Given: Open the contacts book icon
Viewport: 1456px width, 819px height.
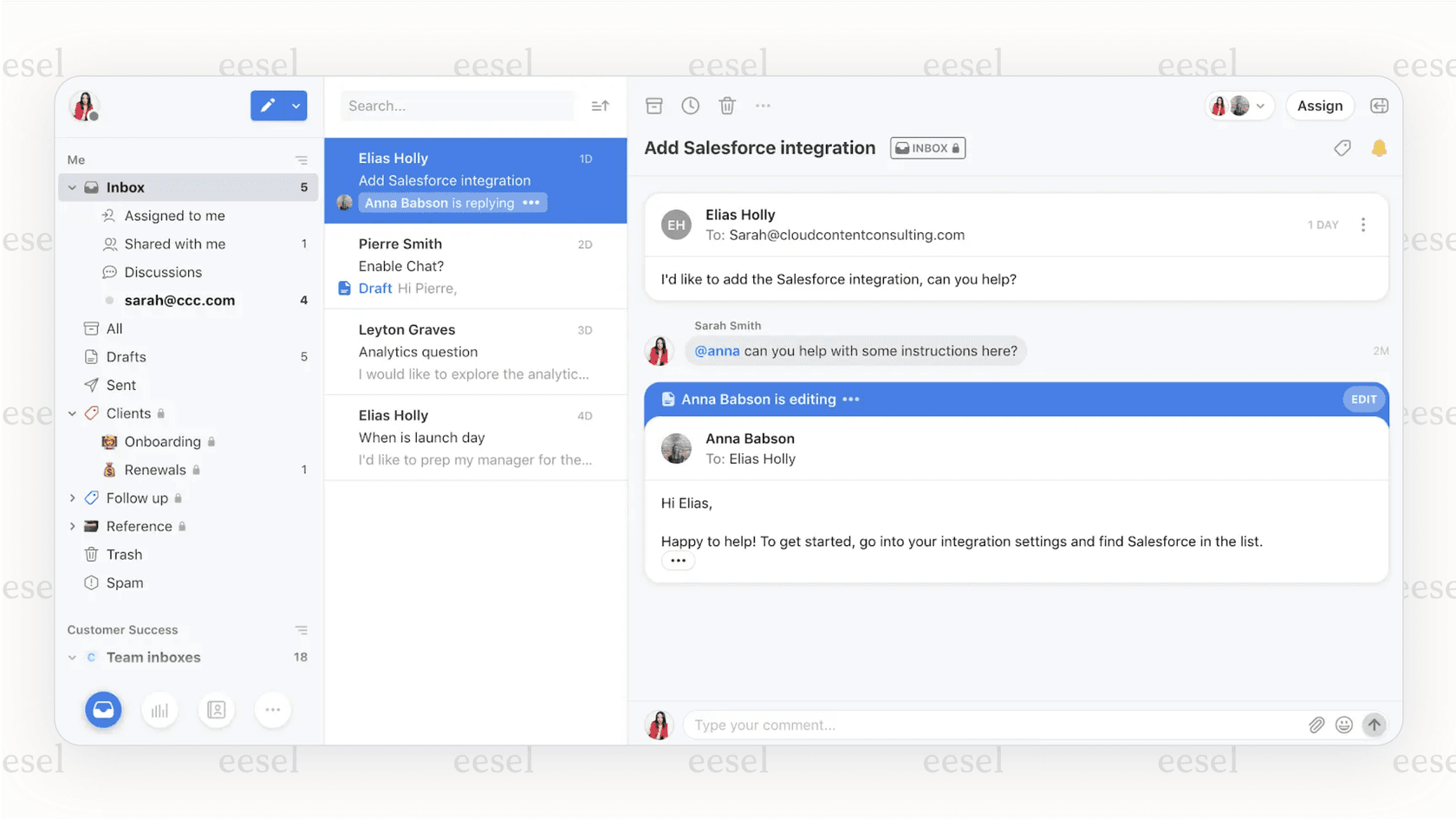Looking at the screenshot, I should (x=216, y=709).
